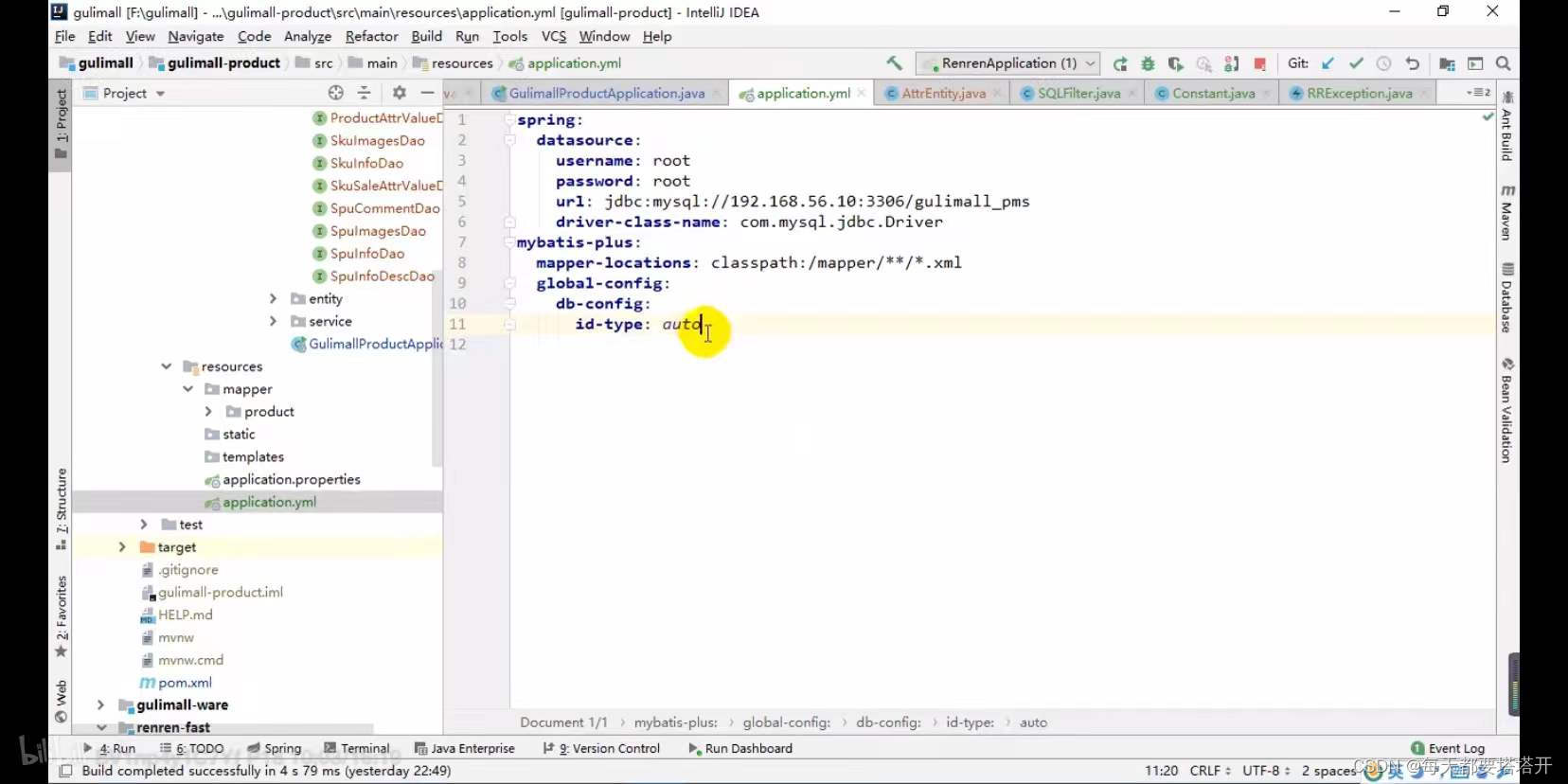The height and width of the screenshot is (784, 1568).
Task: Click the Build Project hammer icon
Action: coord(894,63)
